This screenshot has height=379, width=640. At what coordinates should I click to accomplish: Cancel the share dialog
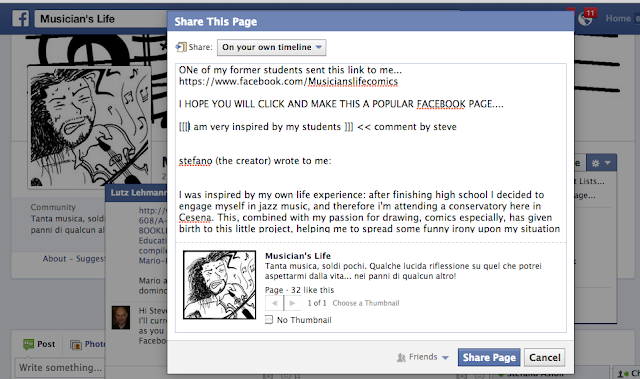544,357
